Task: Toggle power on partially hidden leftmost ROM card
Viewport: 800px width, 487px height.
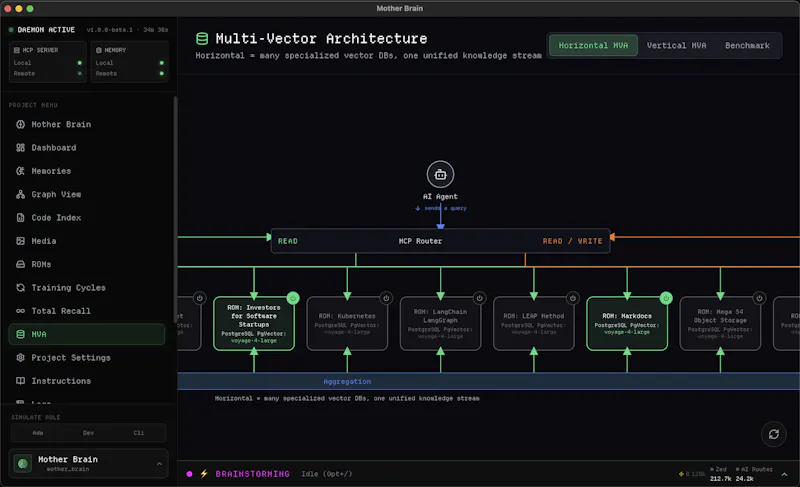Action: point(199,298)
